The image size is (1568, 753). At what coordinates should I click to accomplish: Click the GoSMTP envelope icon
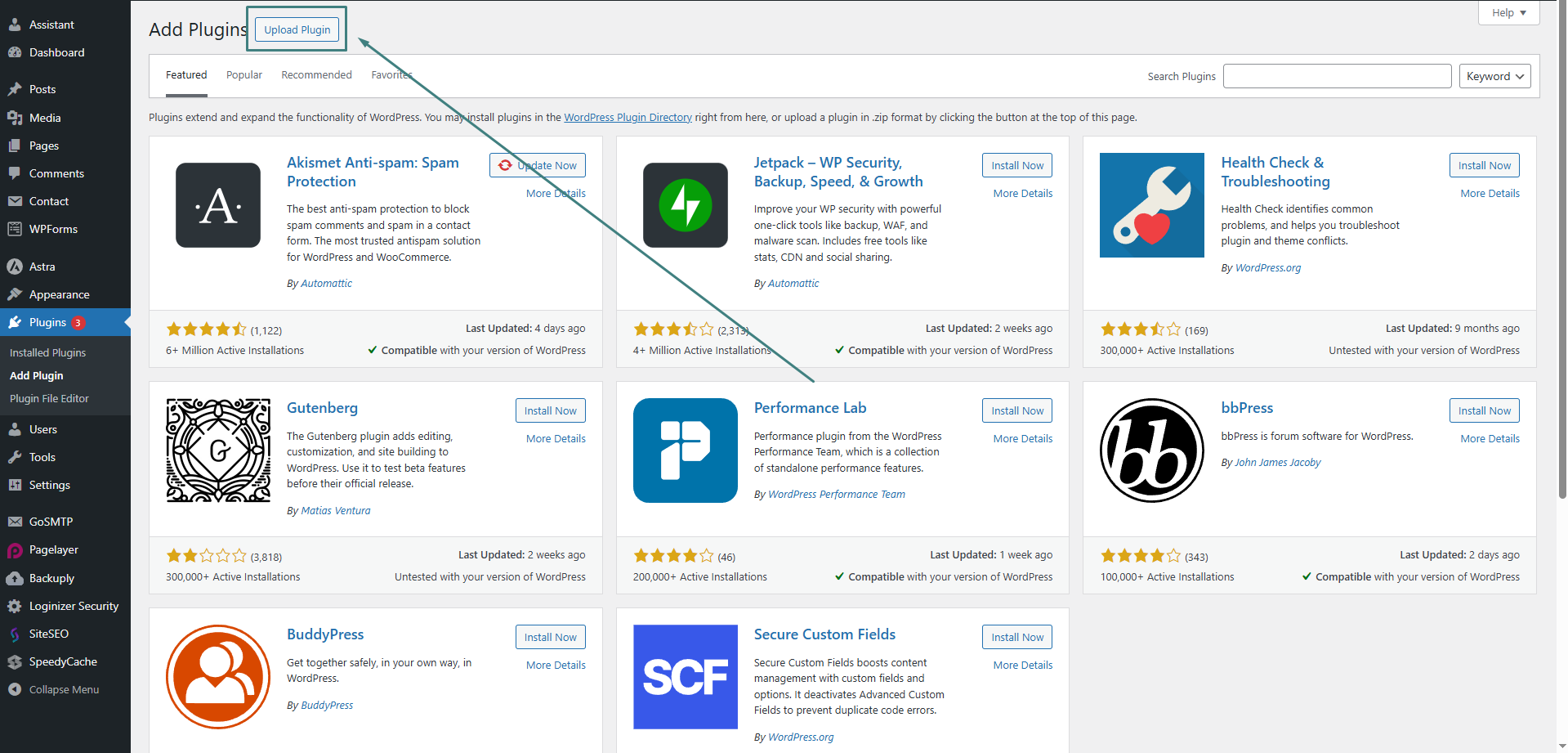pyautogui.click(x=15, y=522)
